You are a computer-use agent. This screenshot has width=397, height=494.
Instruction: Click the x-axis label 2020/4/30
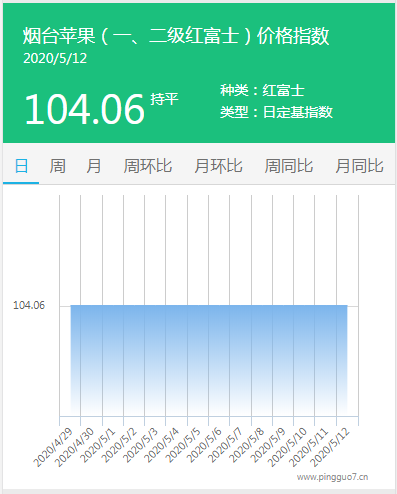pos(74,447)
